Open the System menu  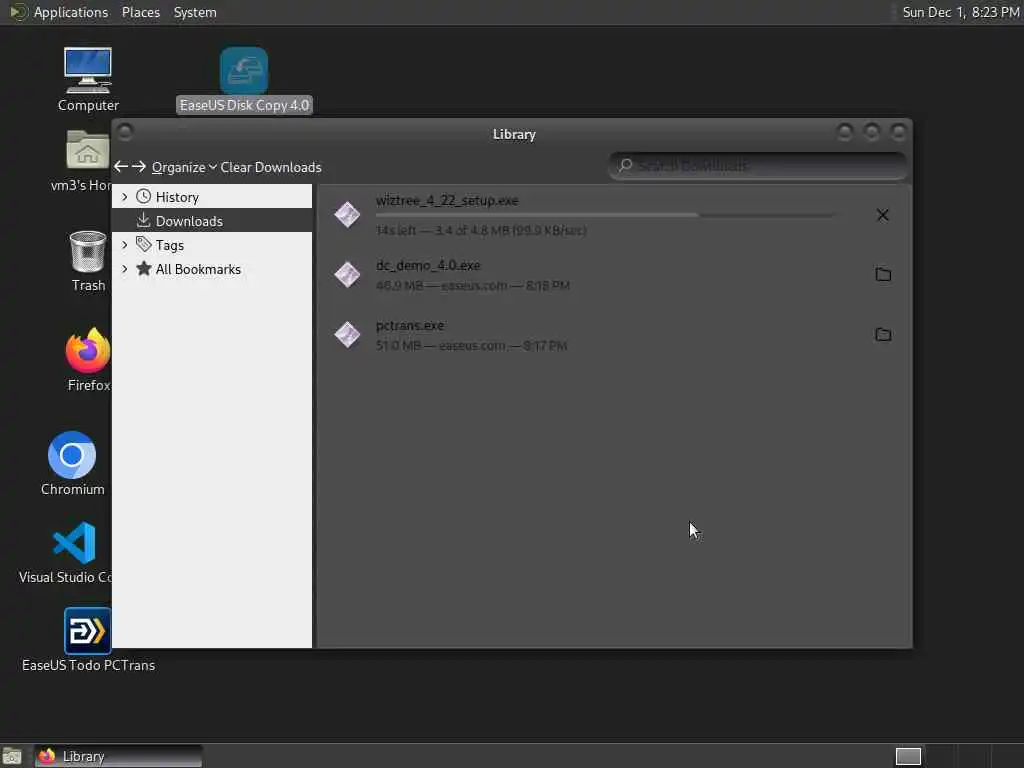point(195,12)
